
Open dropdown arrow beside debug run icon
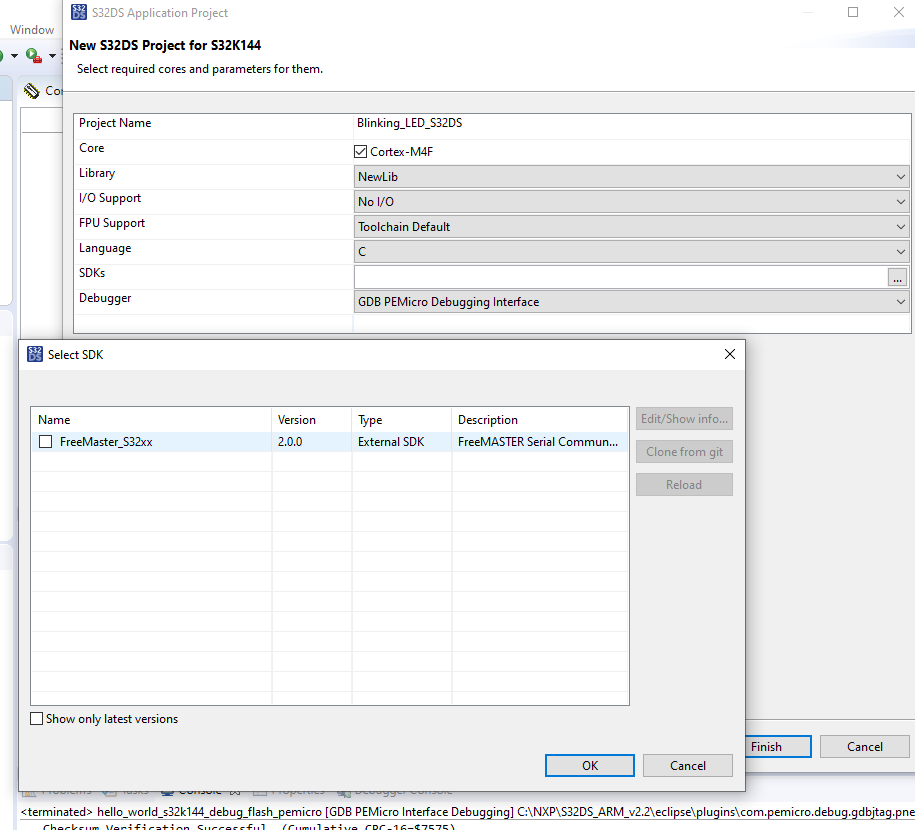pyautogui.click(x=52, y=56)
